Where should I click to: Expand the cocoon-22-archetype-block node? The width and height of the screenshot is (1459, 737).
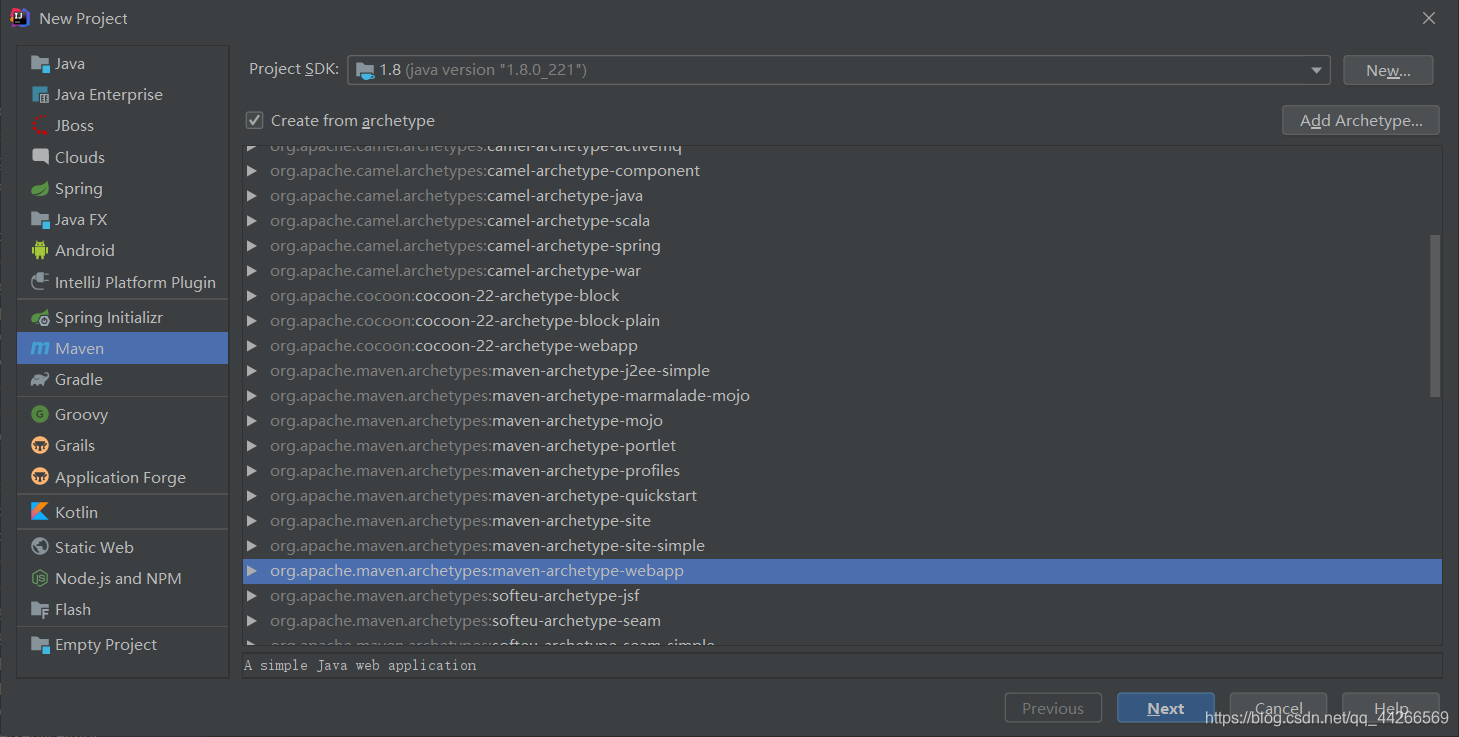point(252,296)
